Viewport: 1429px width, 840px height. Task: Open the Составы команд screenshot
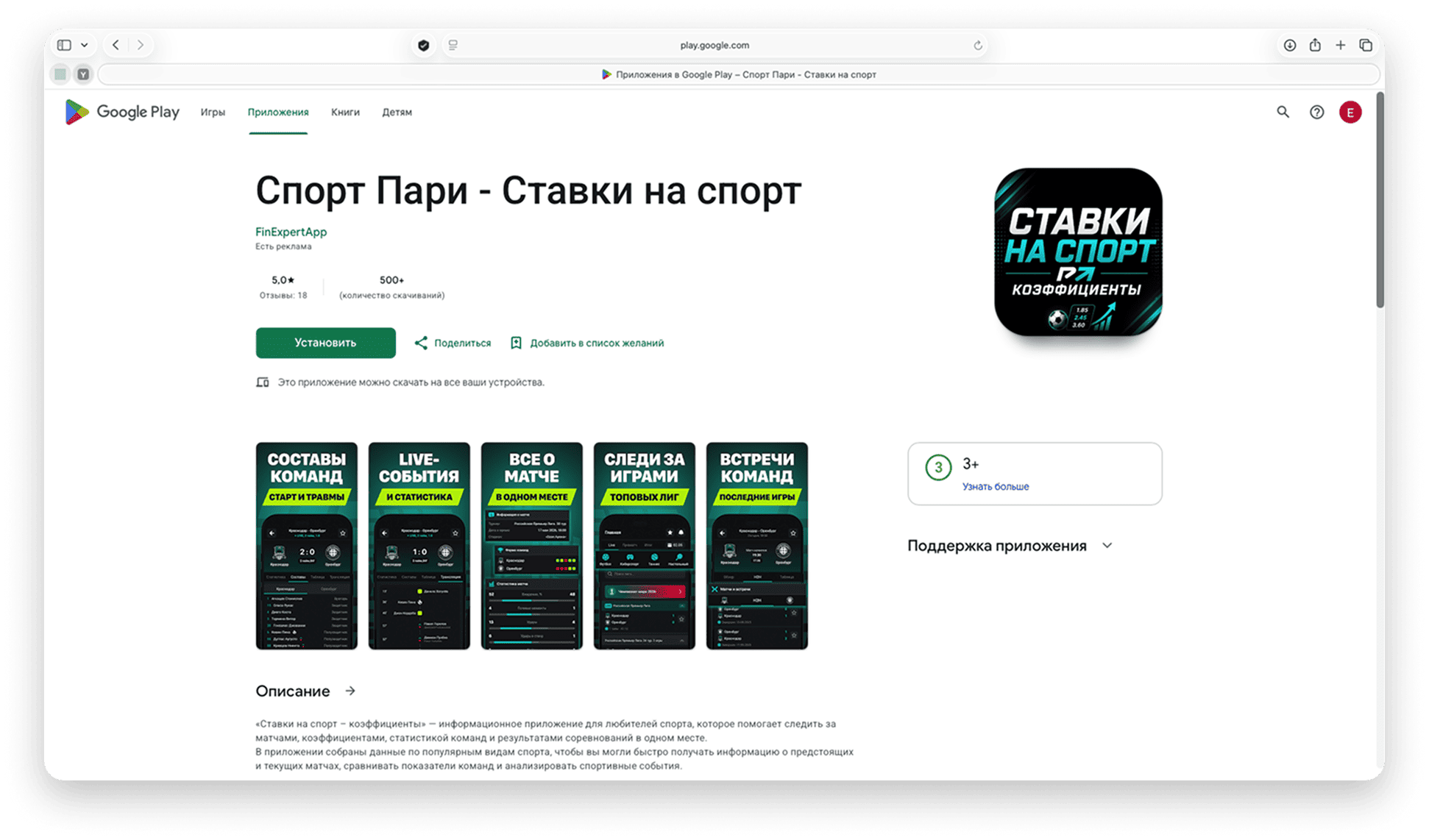tap(306, 546)
